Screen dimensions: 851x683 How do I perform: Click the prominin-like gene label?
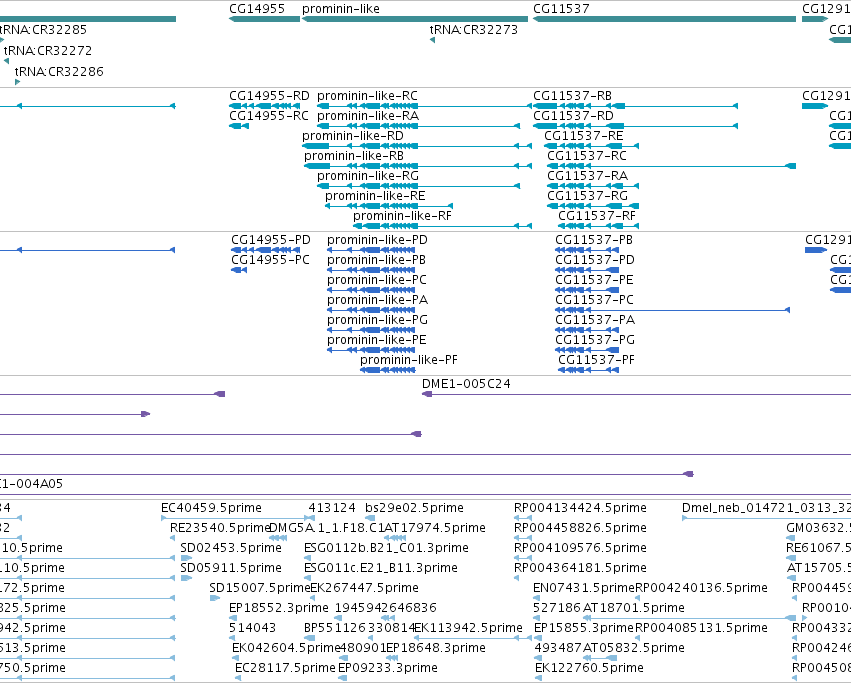tap(341, 9)
